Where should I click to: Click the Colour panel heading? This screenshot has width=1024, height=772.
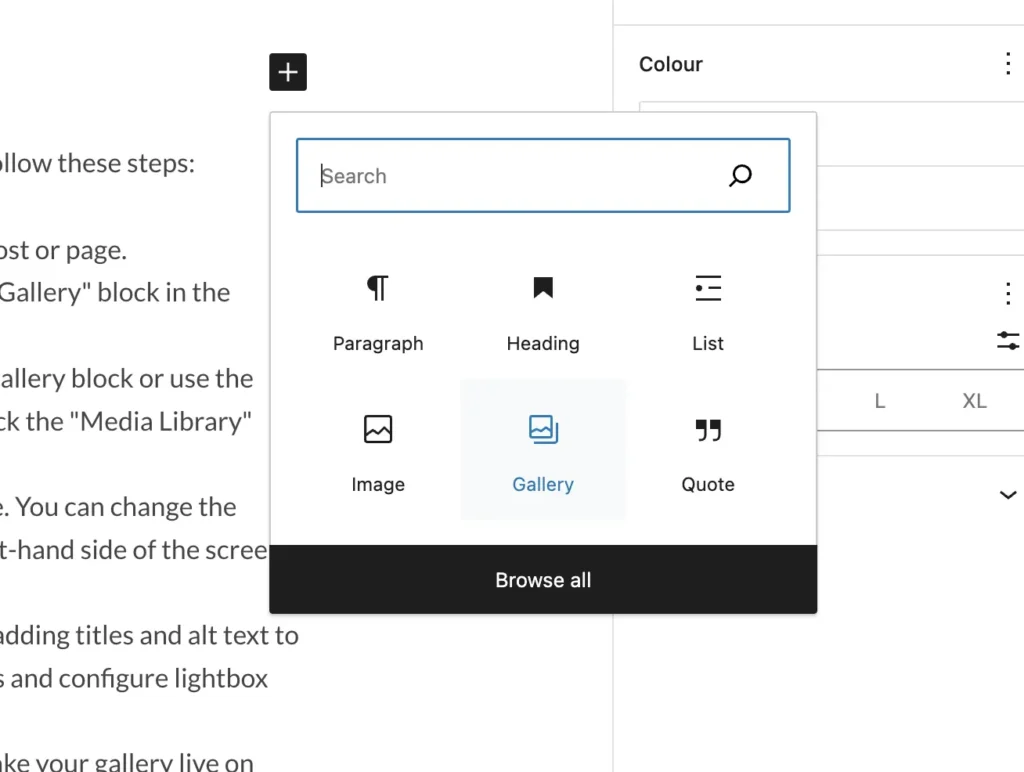(x=671, y=64)
